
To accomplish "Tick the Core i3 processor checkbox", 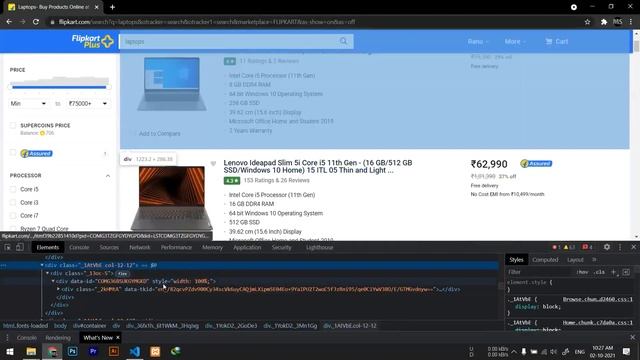I will 13,202.
